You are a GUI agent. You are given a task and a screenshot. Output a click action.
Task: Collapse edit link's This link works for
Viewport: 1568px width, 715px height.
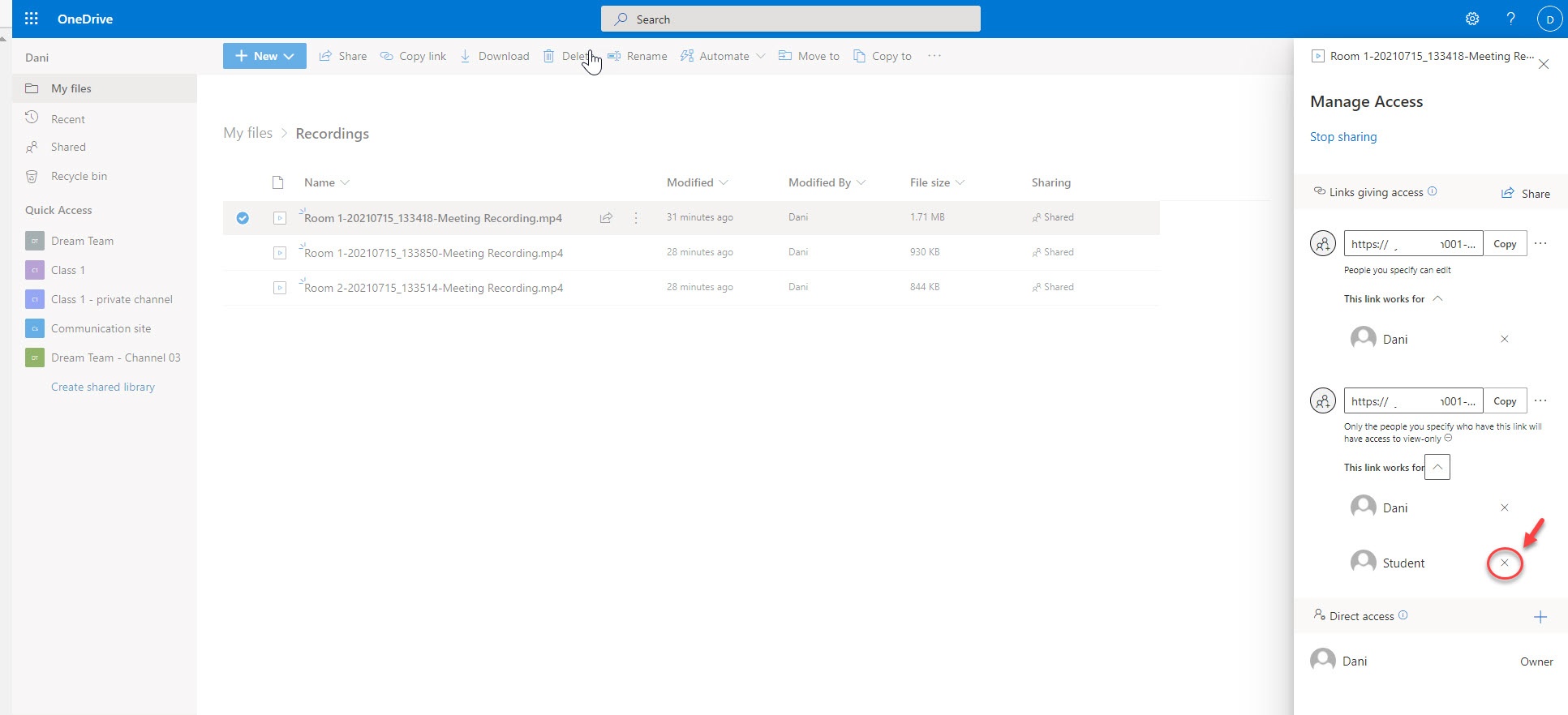click(1437, 298)
